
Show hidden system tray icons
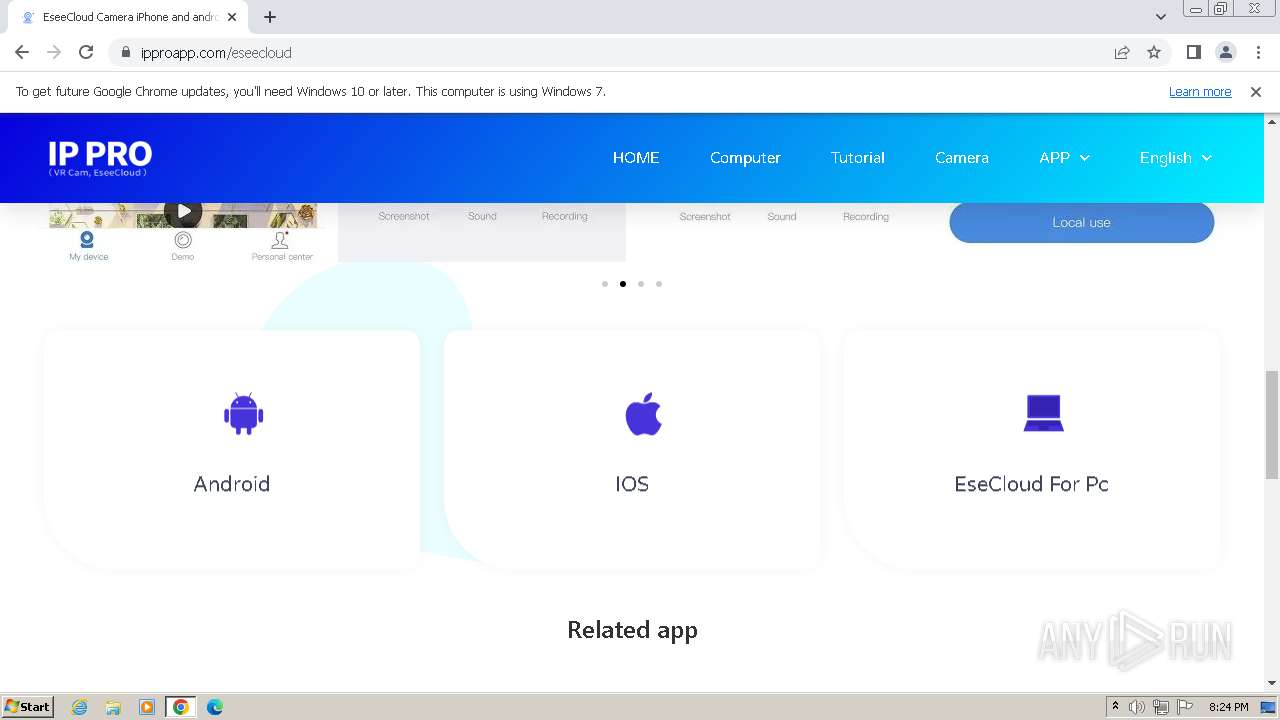click(x=1115, y=707)
